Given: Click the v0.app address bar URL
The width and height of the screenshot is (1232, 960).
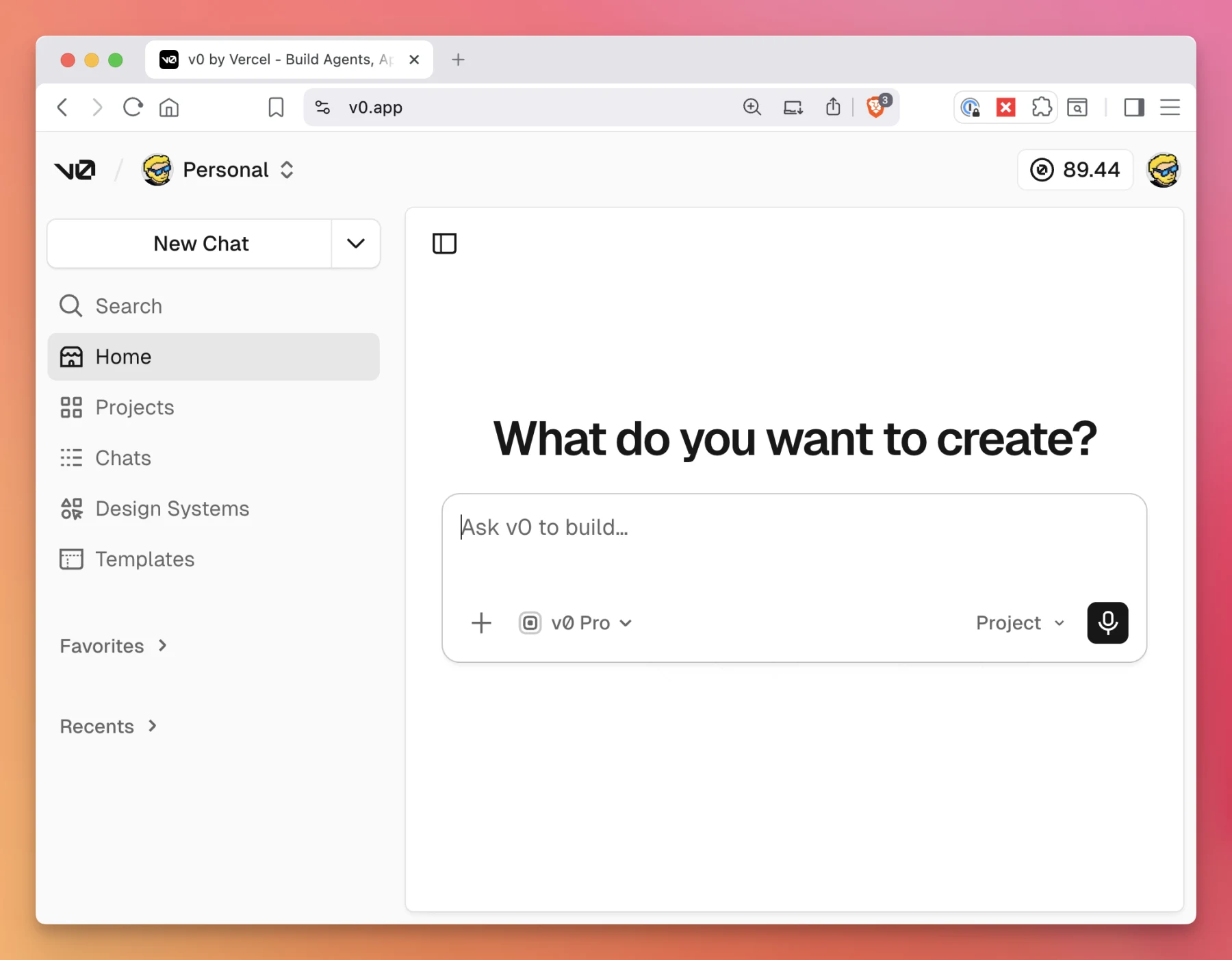Looking at the screenshot, I should [376, 108].
